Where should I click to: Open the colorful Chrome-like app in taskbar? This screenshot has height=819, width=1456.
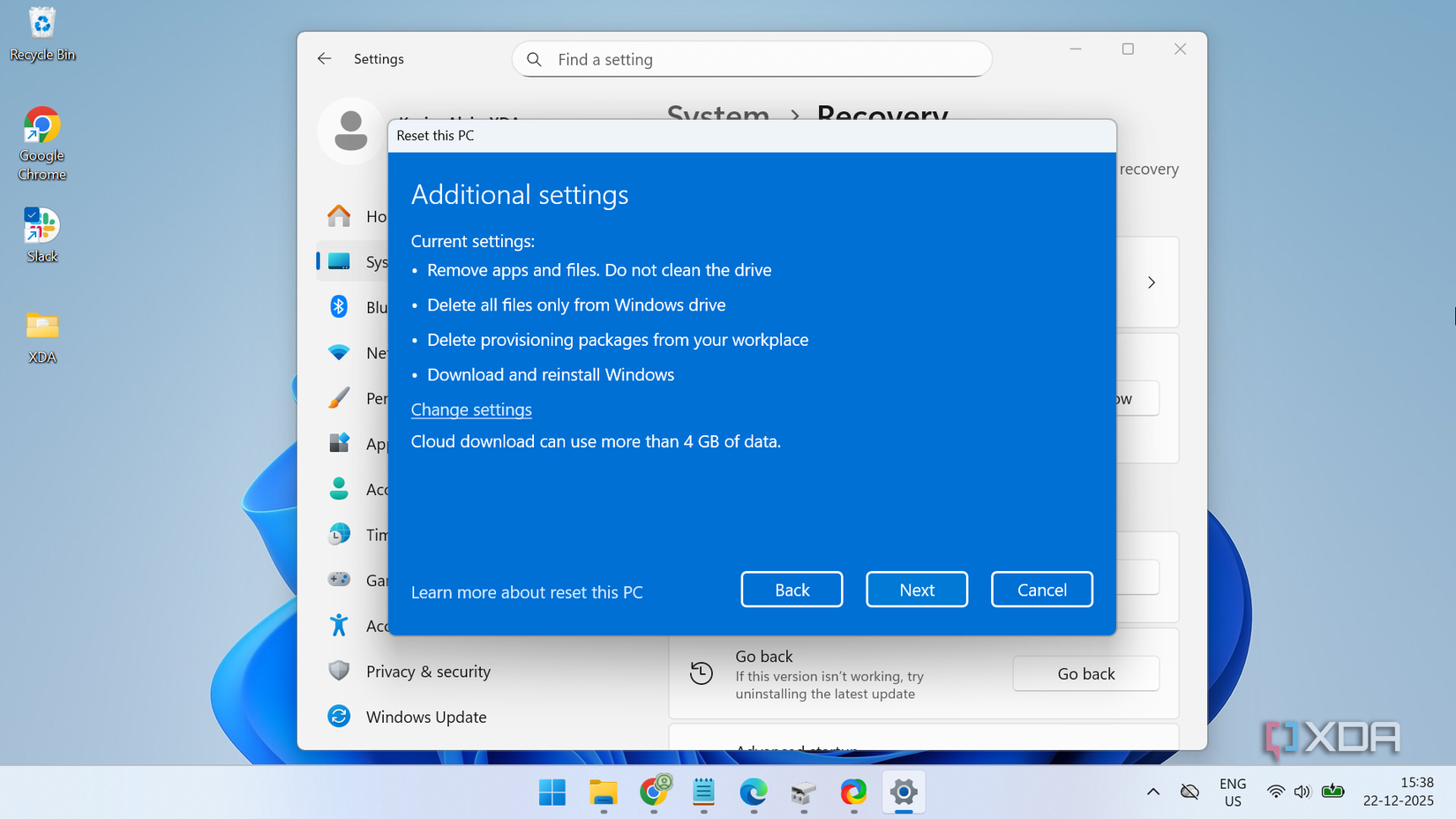(x=853, y=793)
